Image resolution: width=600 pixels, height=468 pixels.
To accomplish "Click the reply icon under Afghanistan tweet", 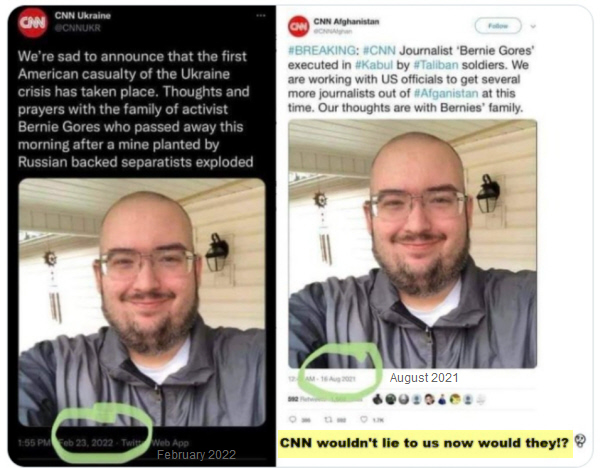I will 293,420.
